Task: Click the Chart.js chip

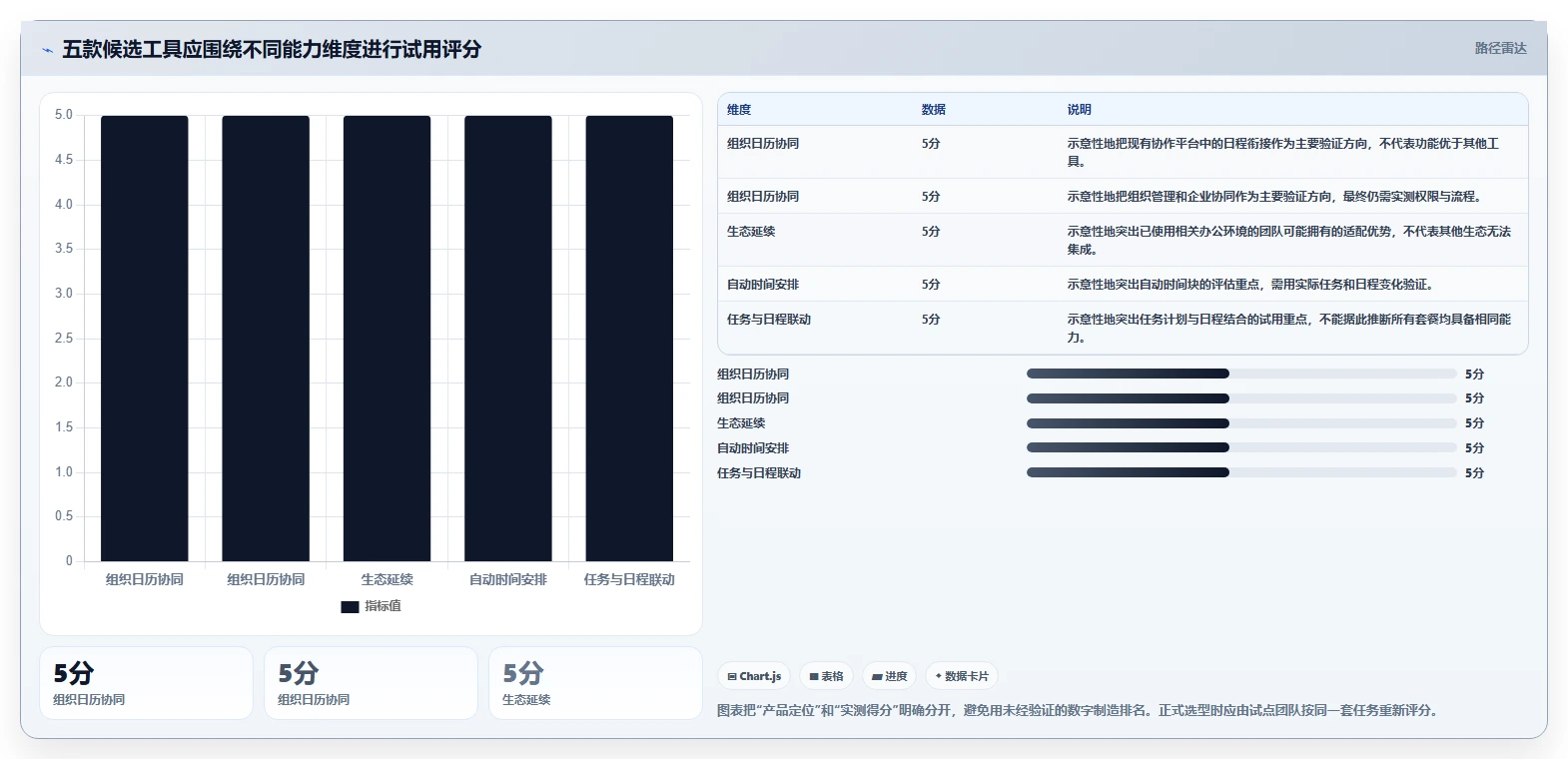Action: click(754, 676)
